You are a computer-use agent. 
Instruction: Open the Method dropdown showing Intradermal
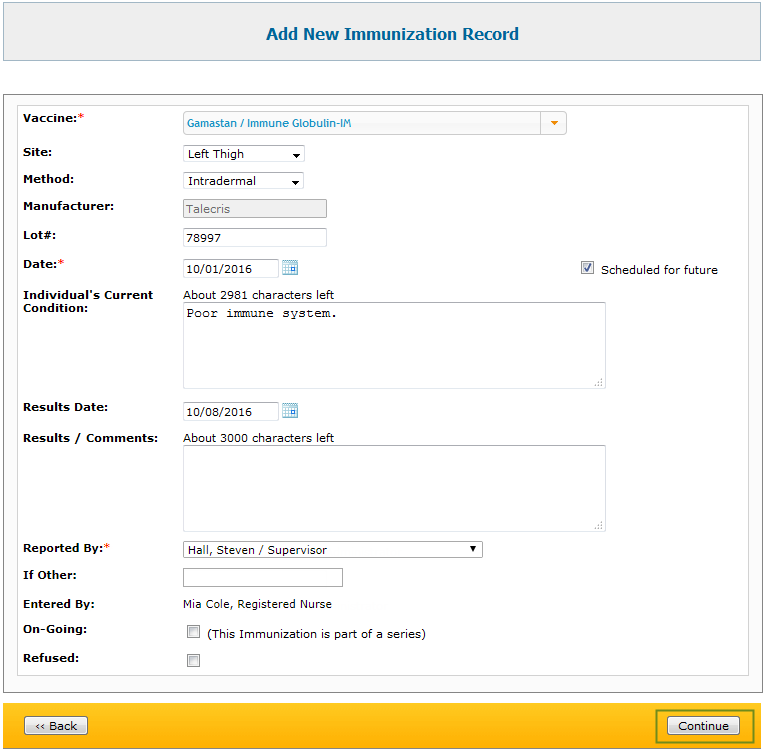[243, 181]
